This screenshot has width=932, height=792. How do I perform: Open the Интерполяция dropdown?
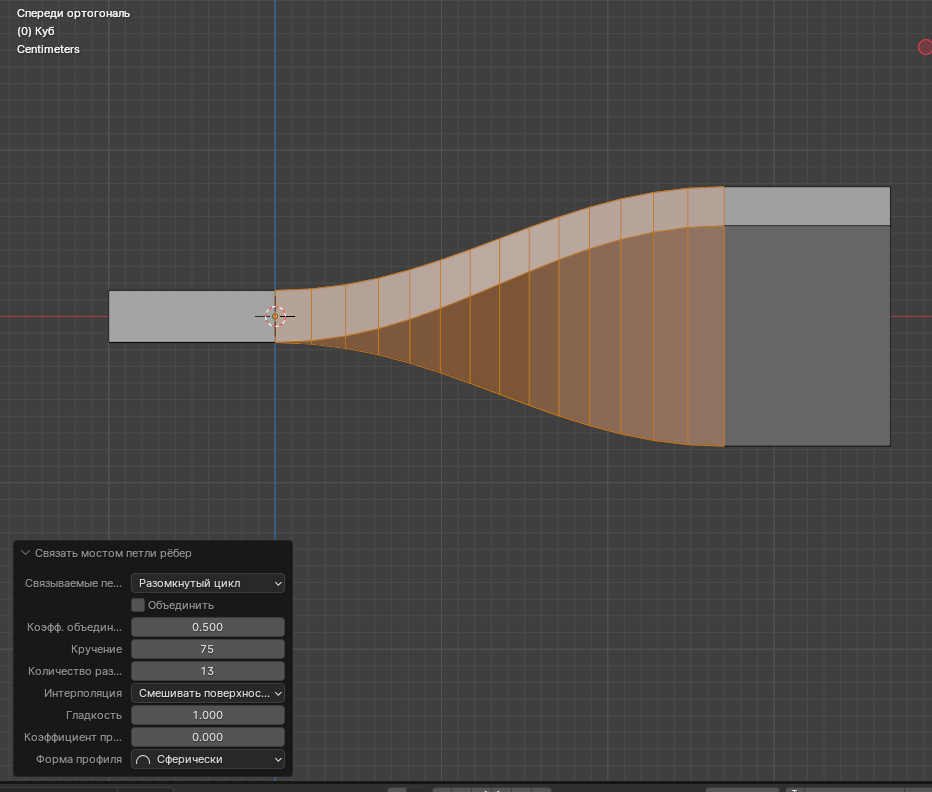coord(208,693)
